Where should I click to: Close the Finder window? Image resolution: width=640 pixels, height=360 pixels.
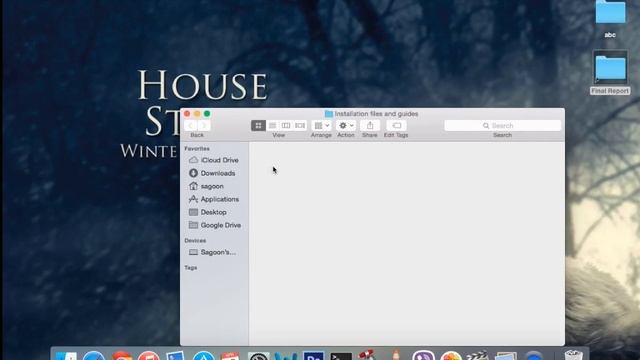pos(187,113)
